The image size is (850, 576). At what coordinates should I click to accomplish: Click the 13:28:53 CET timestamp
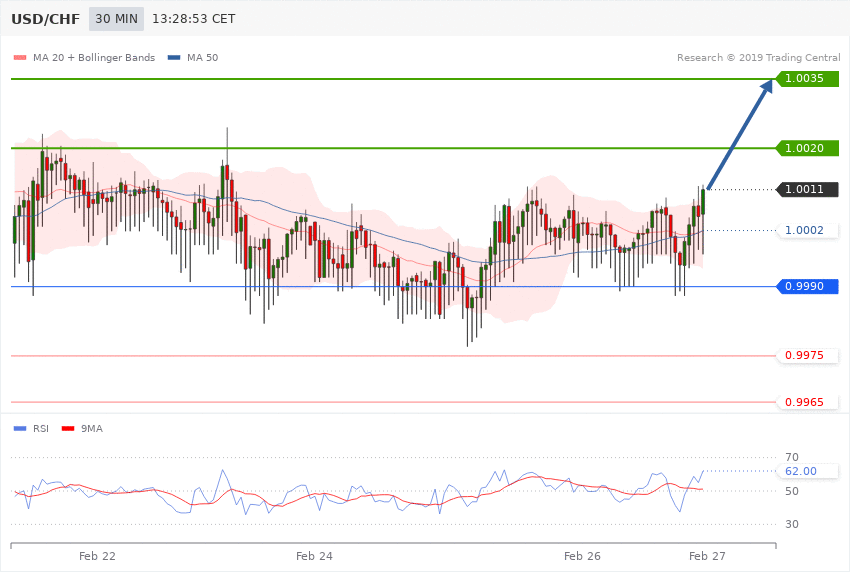click(x=194, y=19)
